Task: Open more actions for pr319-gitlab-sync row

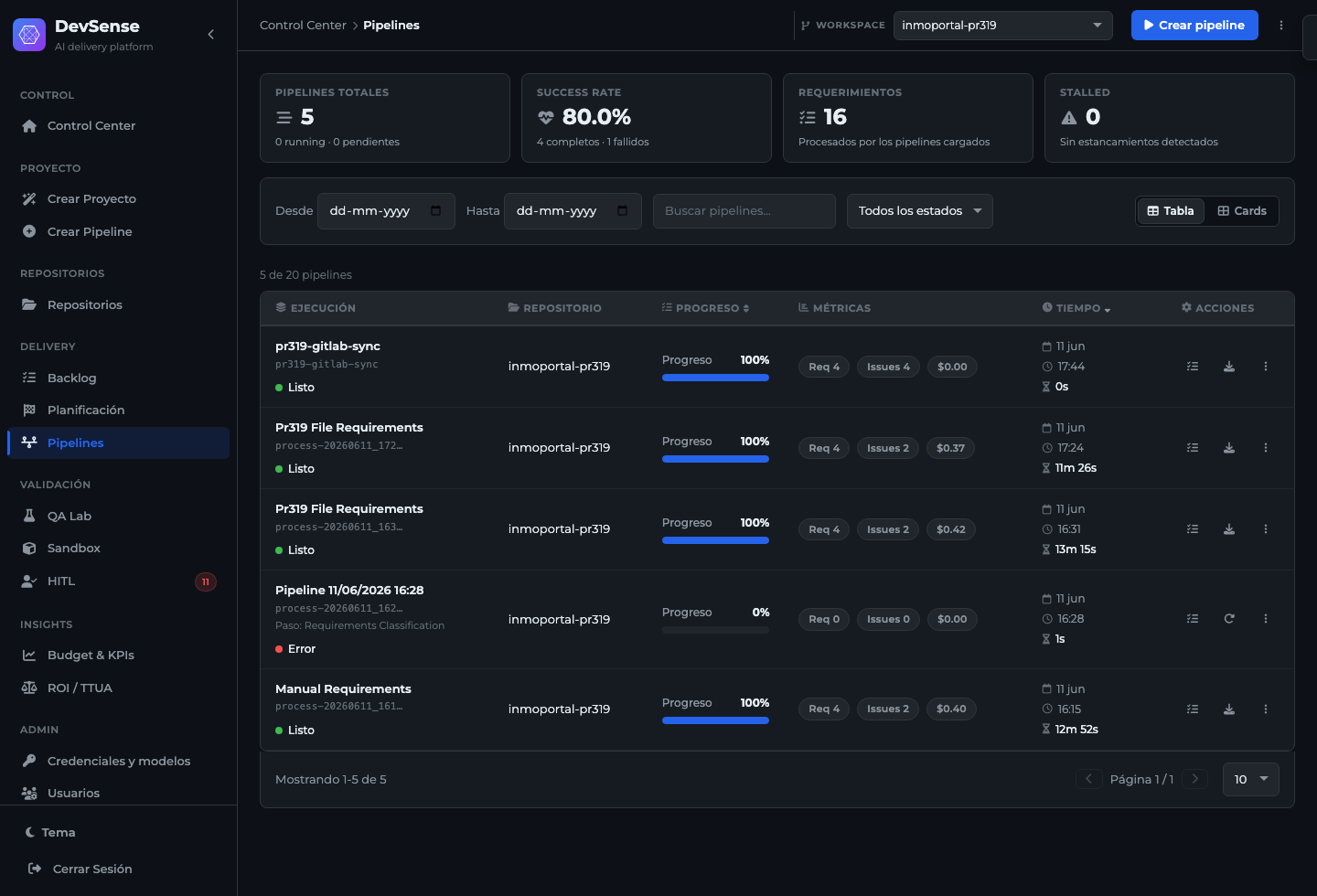Action: coord(1266,367)
